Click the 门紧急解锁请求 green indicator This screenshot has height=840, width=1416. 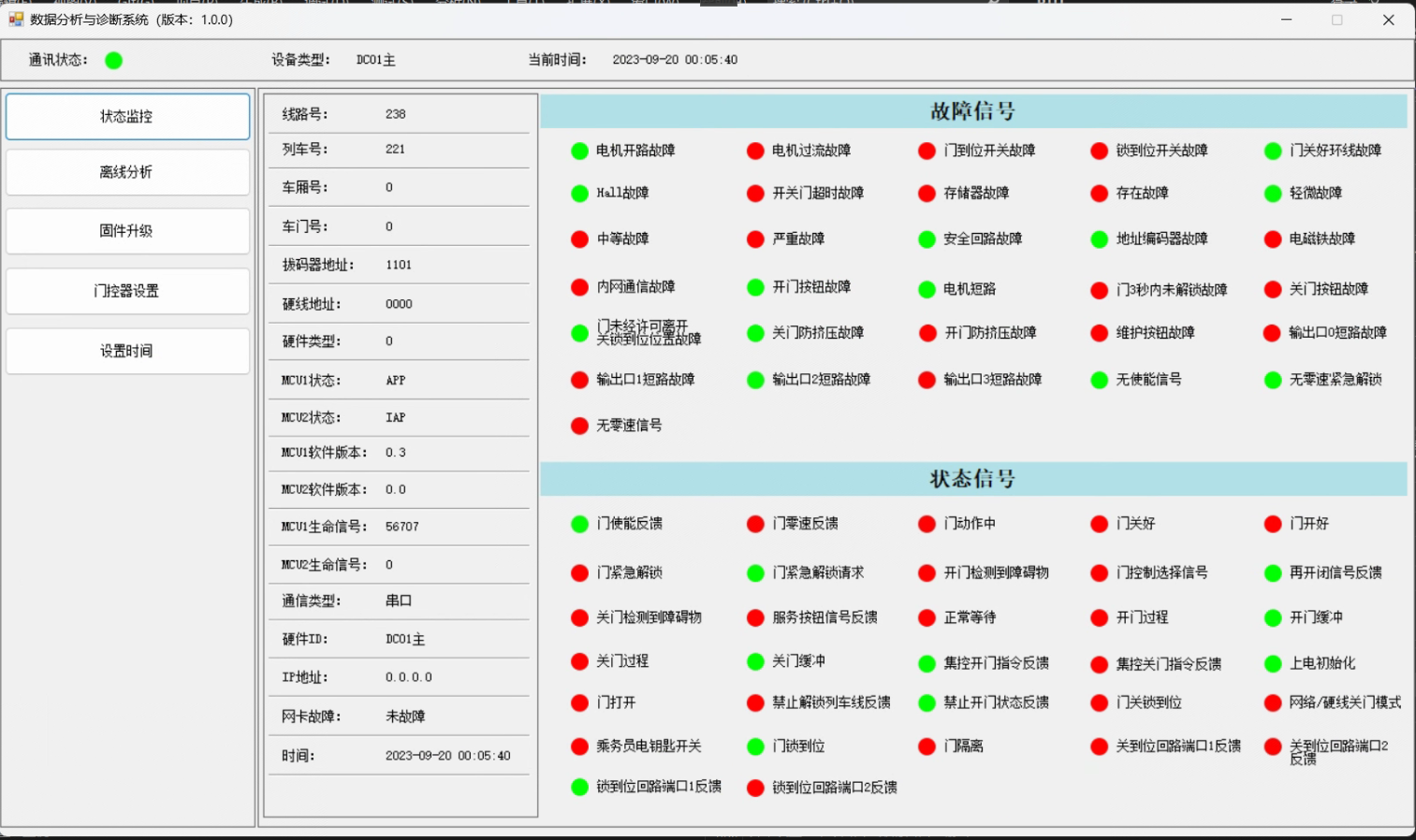(755, 572)
